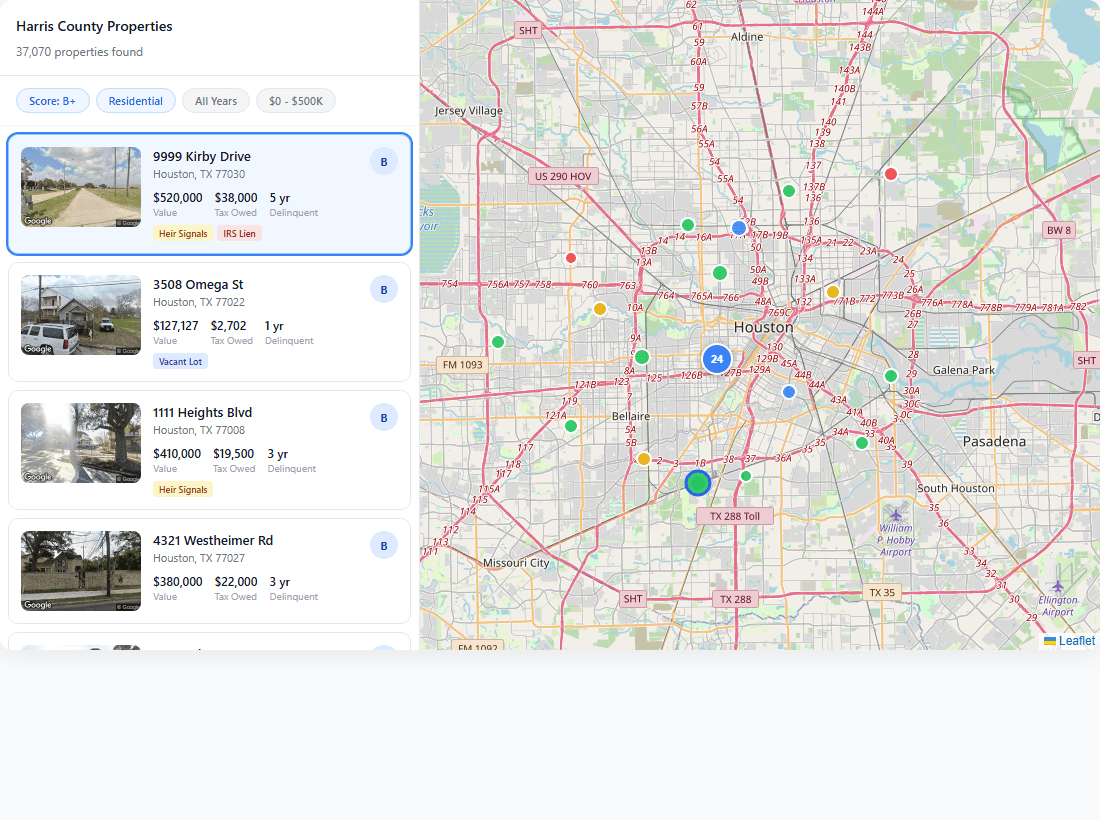1100x820 pixels.
Task: Click the street view thumbnail for 3508 Omega St
Action: click(80, 315)
